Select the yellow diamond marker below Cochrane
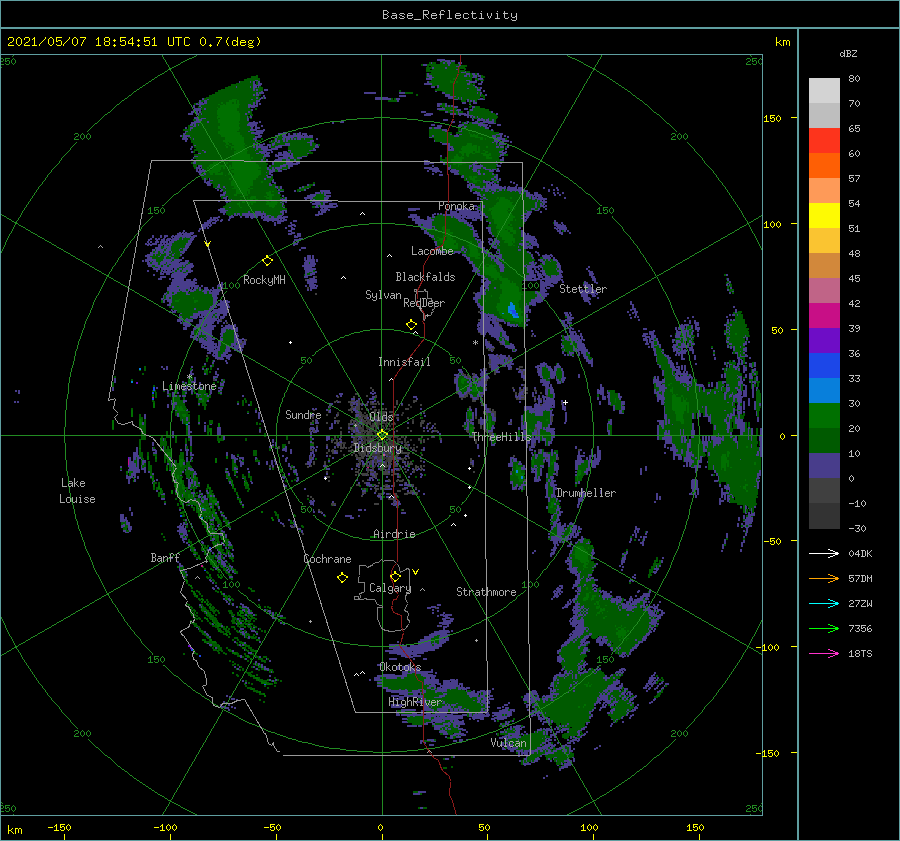 click(x=342, y=578)
